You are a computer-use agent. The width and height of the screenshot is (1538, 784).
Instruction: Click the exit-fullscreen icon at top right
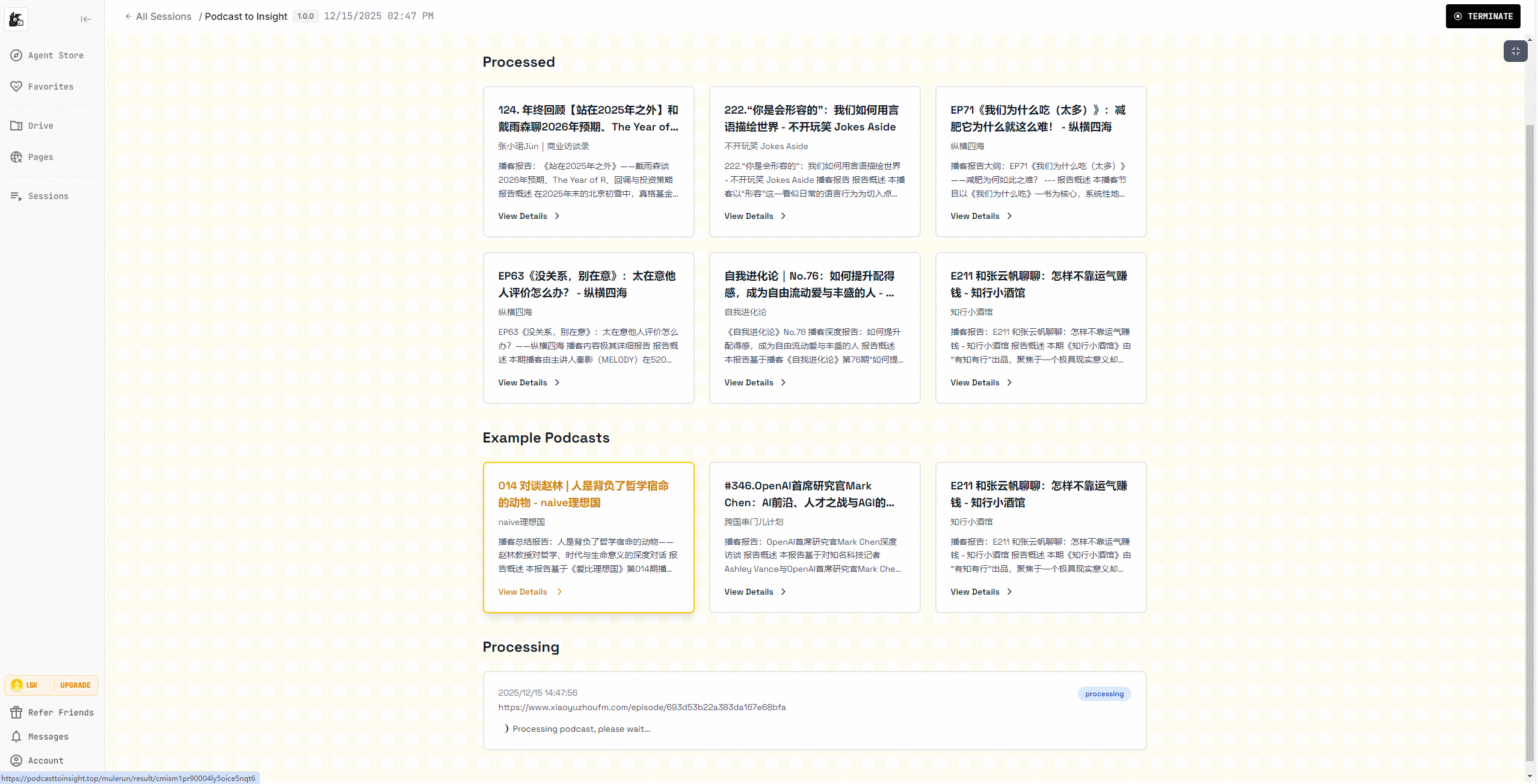[x=1515, y=51]
